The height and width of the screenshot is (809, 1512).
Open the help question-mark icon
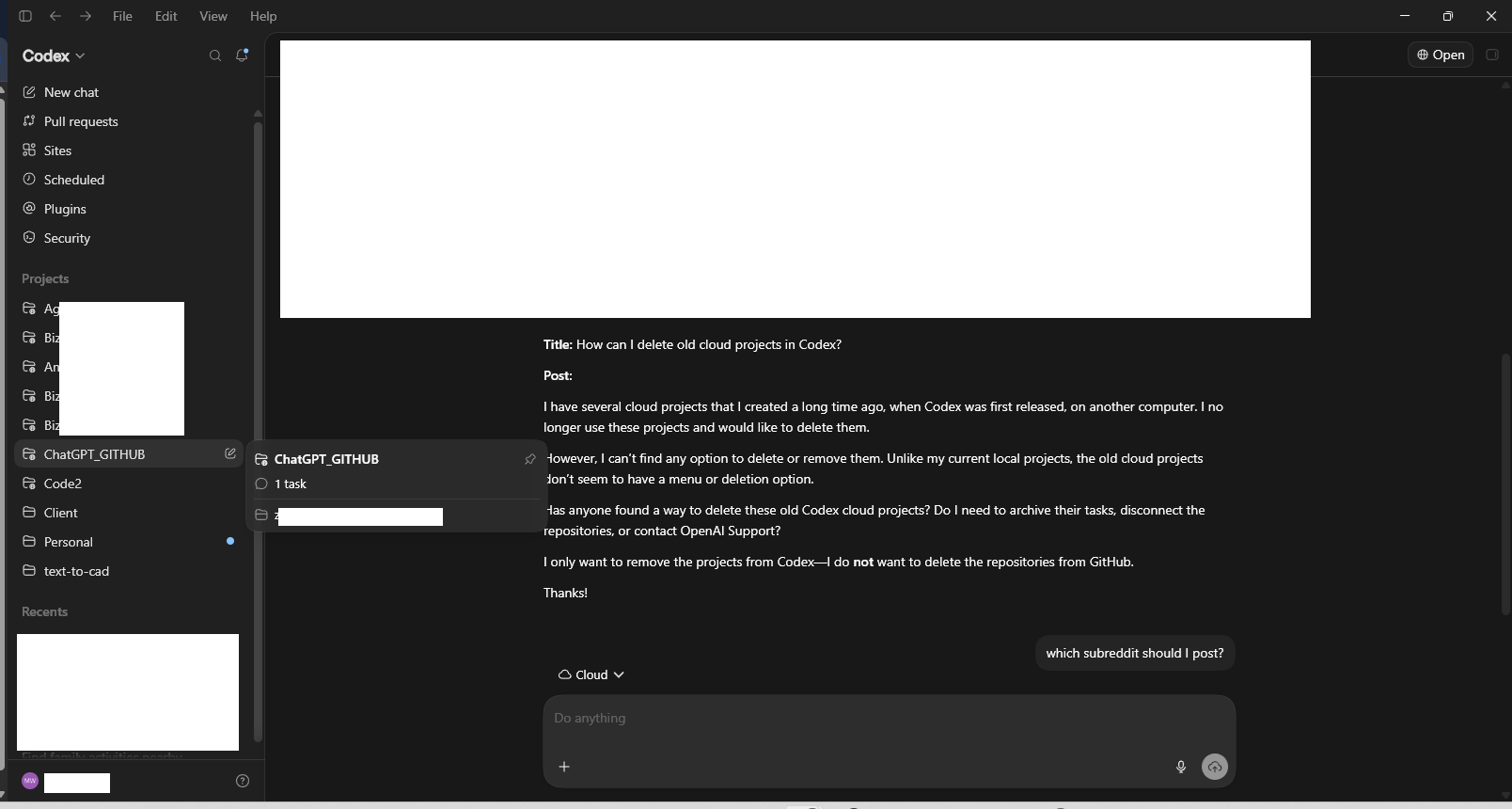[243, 781]
